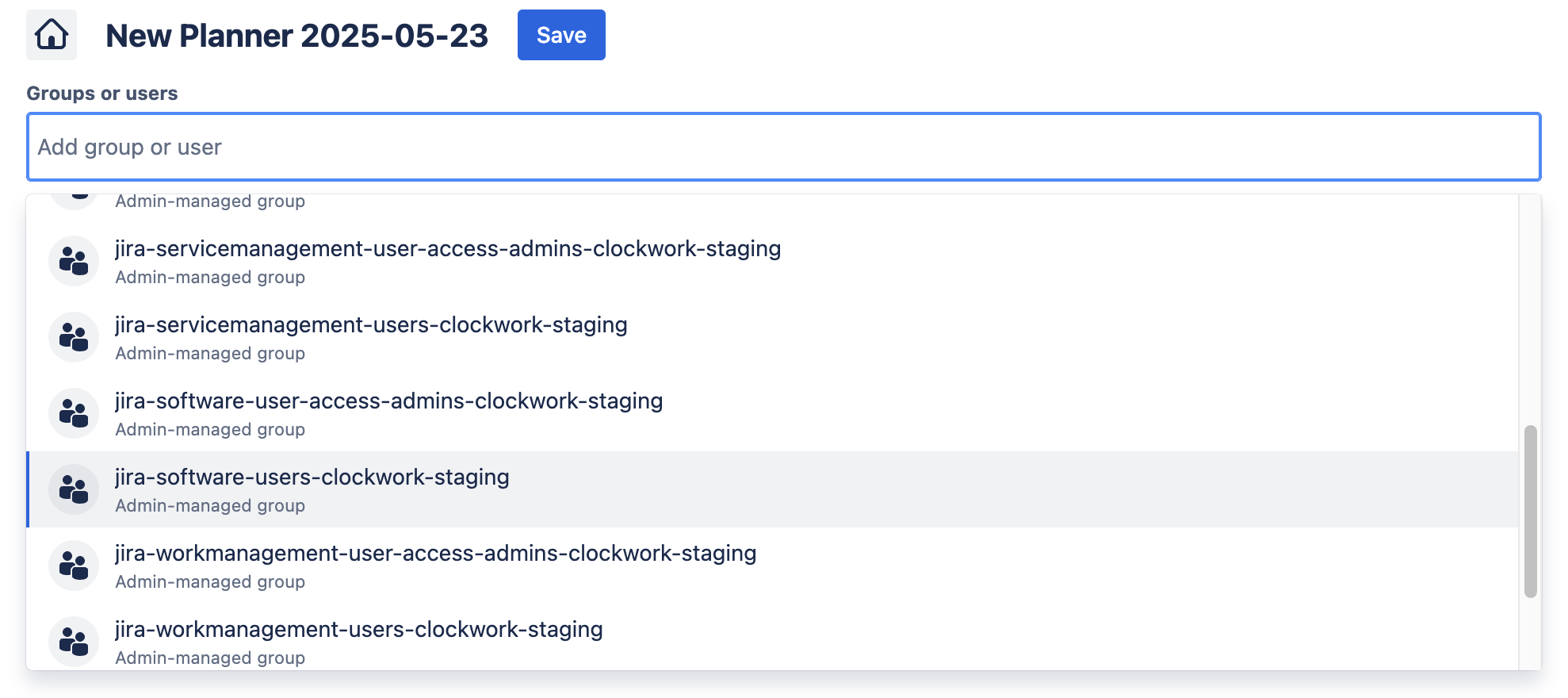Click the home icon button
Image resolution: width=1568 pixels, height=698 pixels.
(x=52, y=35)
